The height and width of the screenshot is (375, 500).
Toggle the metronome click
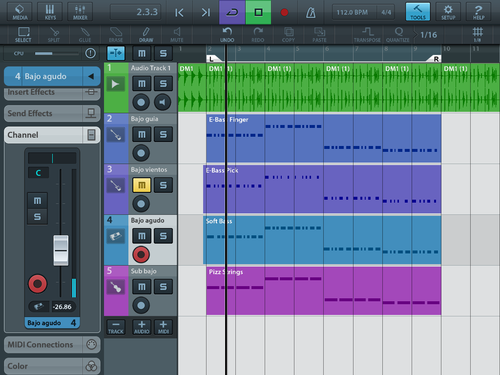point(311,13)
